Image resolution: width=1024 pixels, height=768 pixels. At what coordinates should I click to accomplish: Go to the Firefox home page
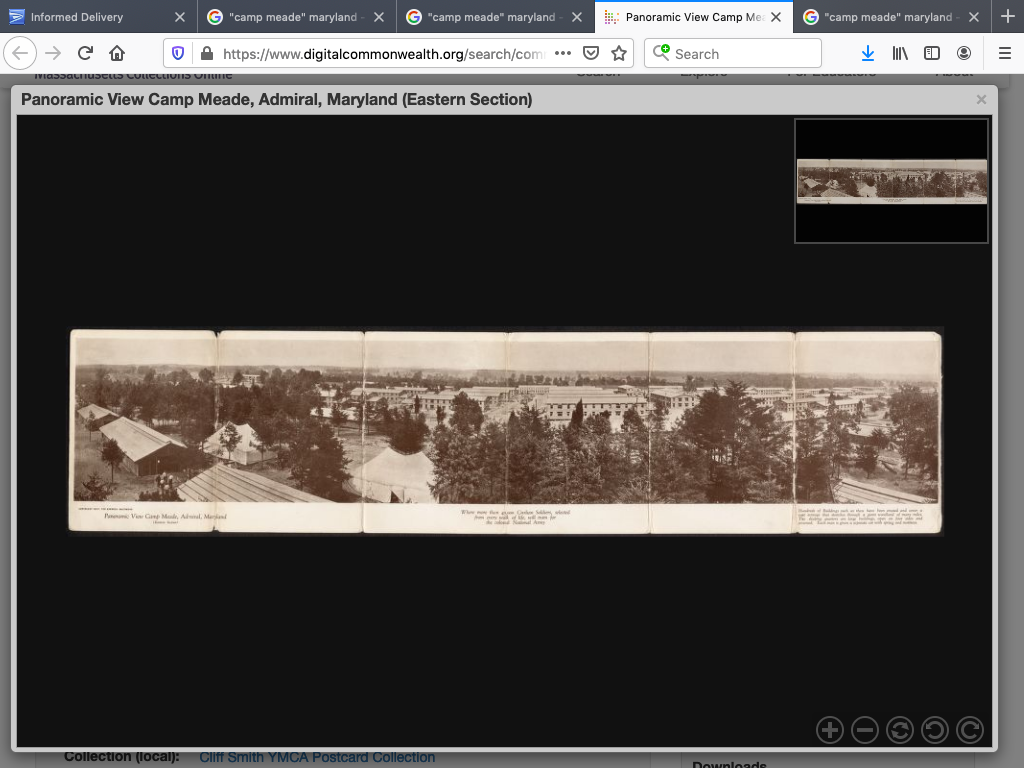pyautogui.click(x=117, y=53)
